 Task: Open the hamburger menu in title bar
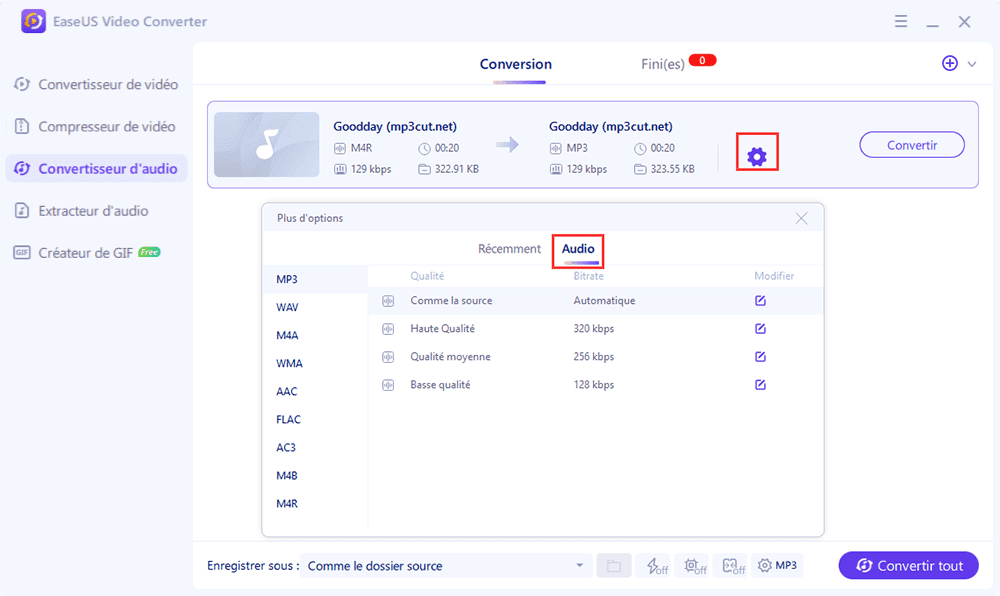[900, 21]
